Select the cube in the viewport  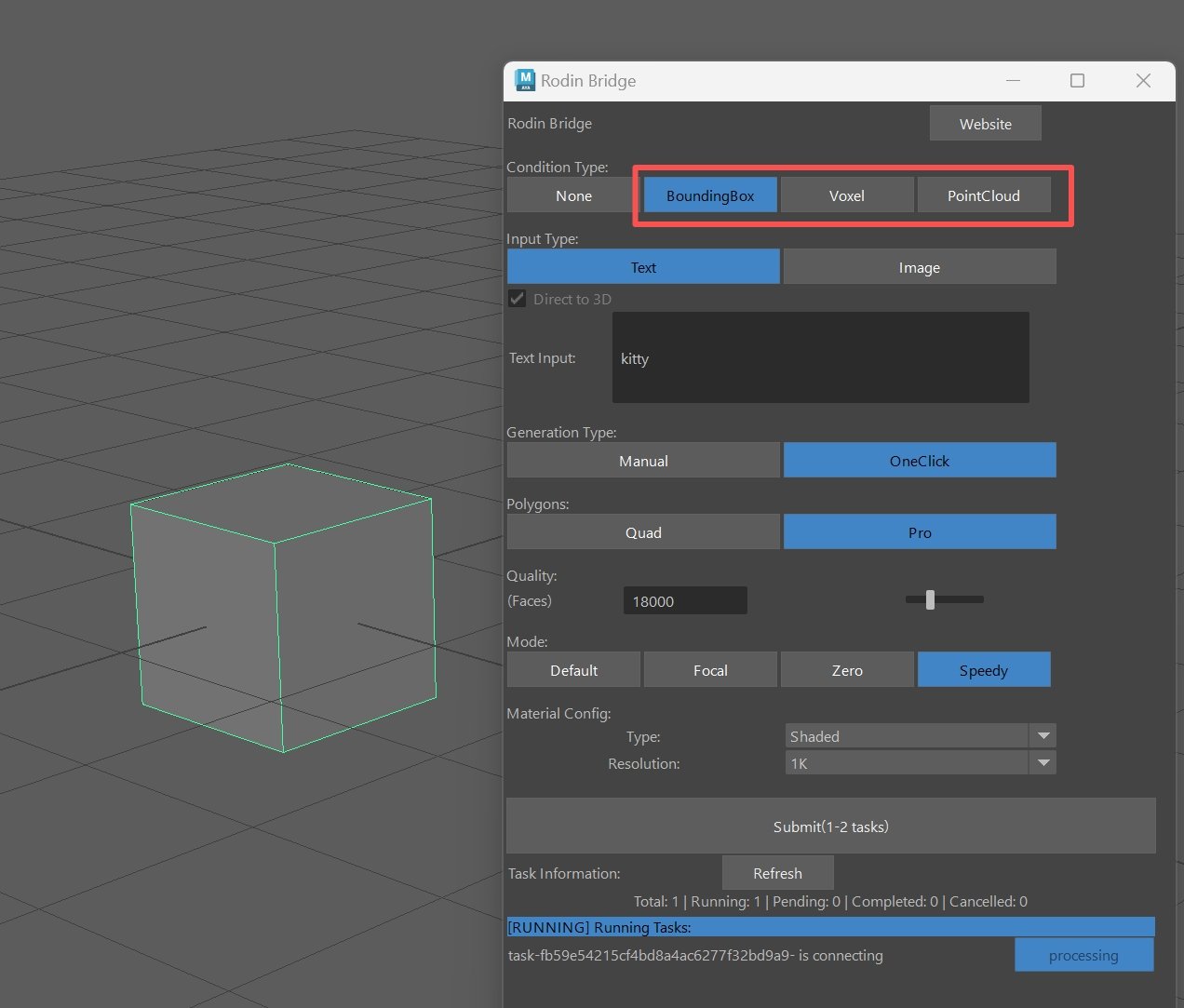pos(283,607)
